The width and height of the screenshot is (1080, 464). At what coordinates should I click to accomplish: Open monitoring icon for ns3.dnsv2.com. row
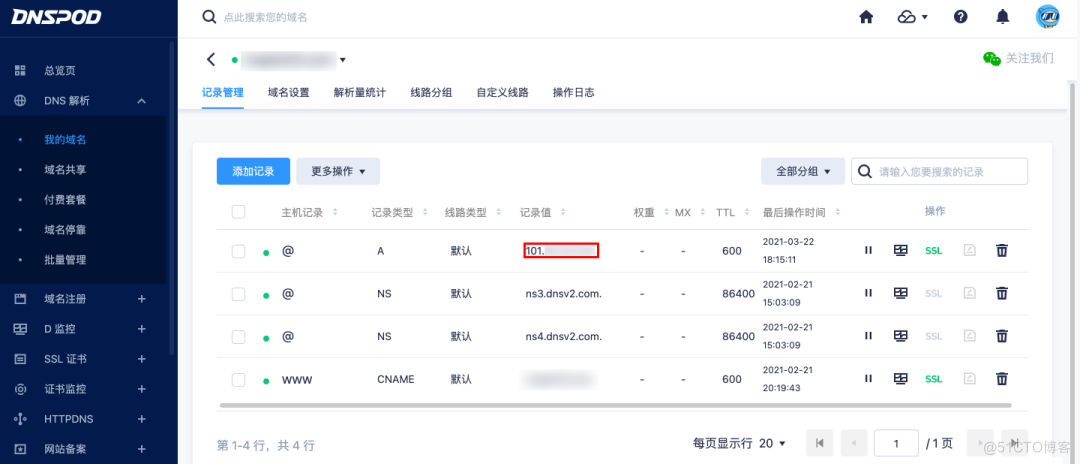900,293
